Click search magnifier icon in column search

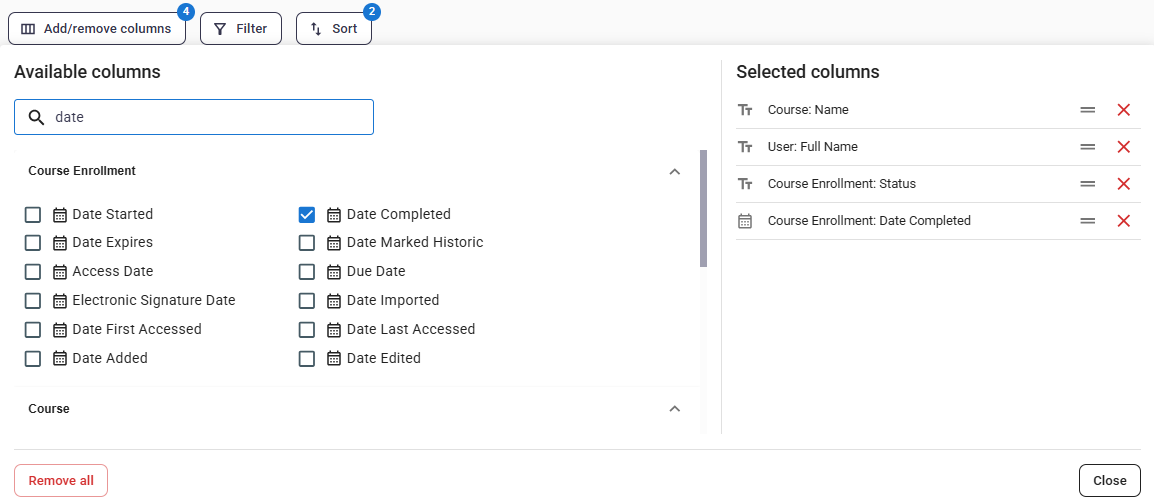(36, 117)
